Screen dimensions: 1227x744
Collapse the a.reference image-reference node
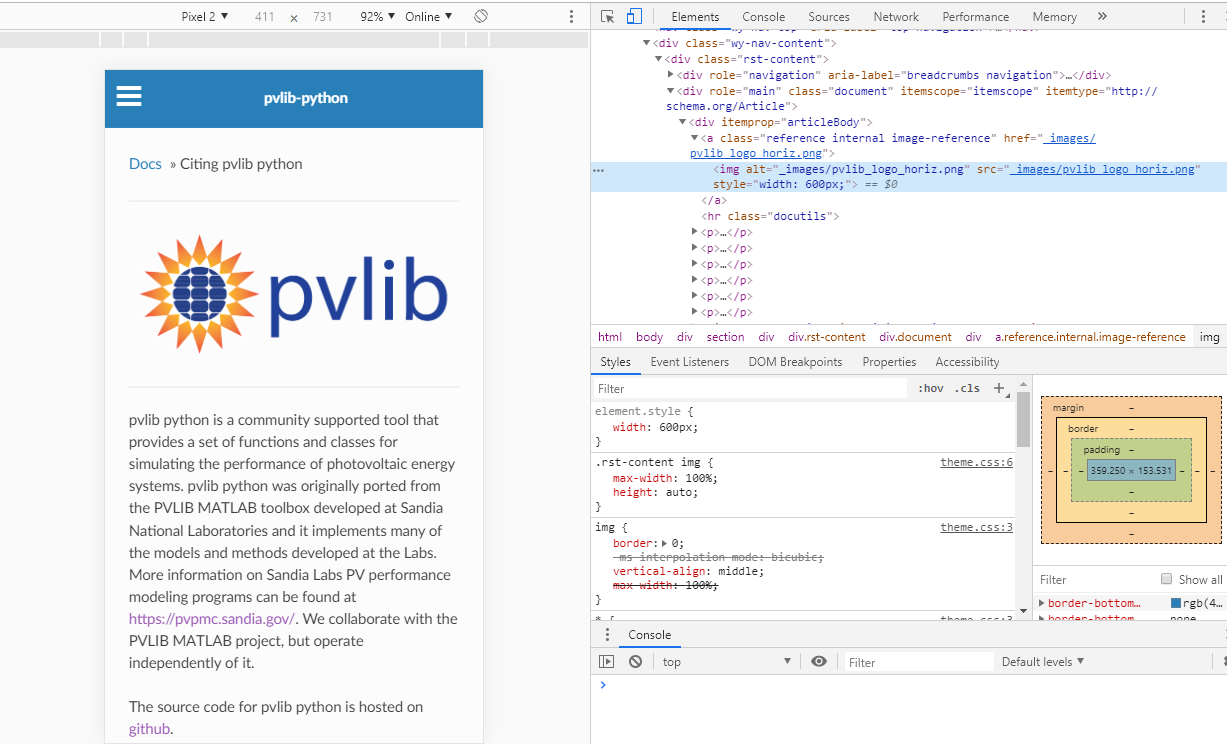(695, 138)
